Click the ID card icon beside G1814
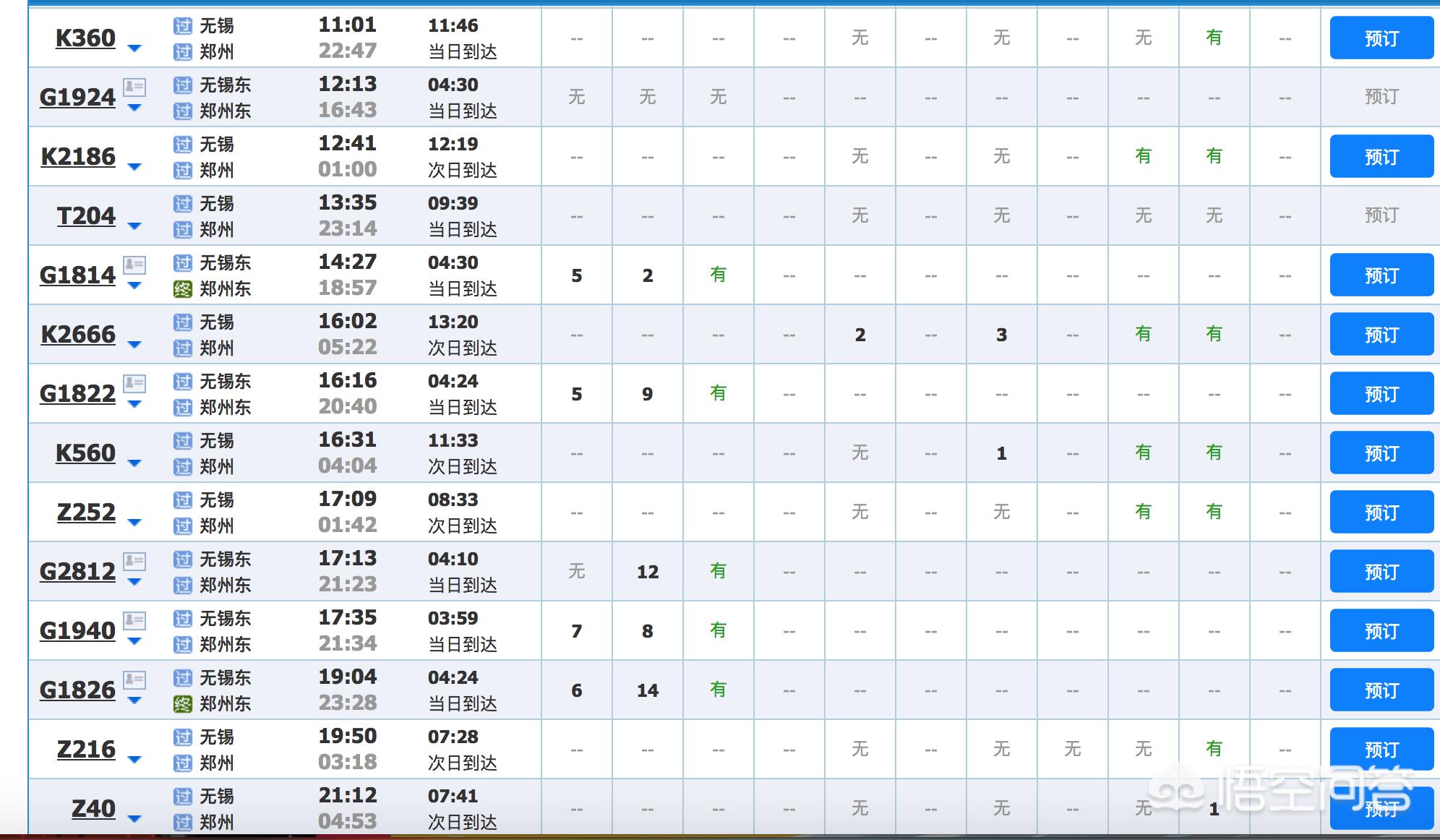The image size is (1440, 840). 134,265
